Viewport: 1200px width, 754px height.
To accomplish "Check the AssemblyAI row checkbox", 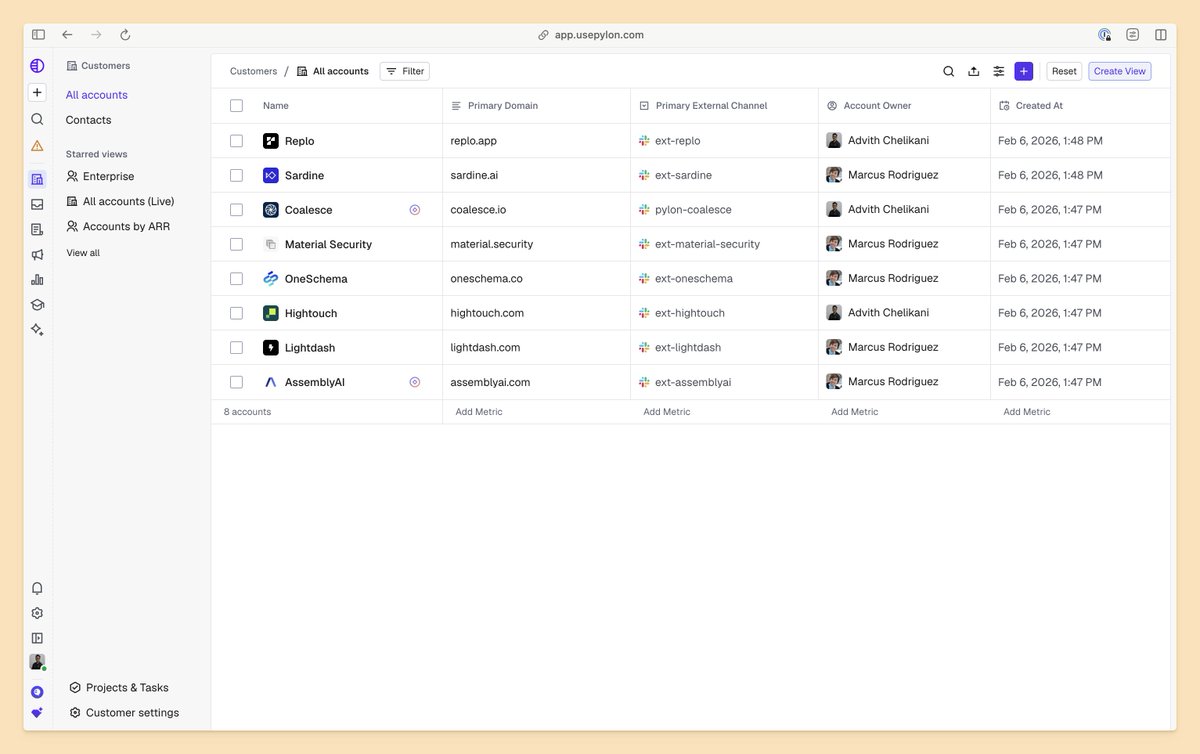I will coord(236,382).
